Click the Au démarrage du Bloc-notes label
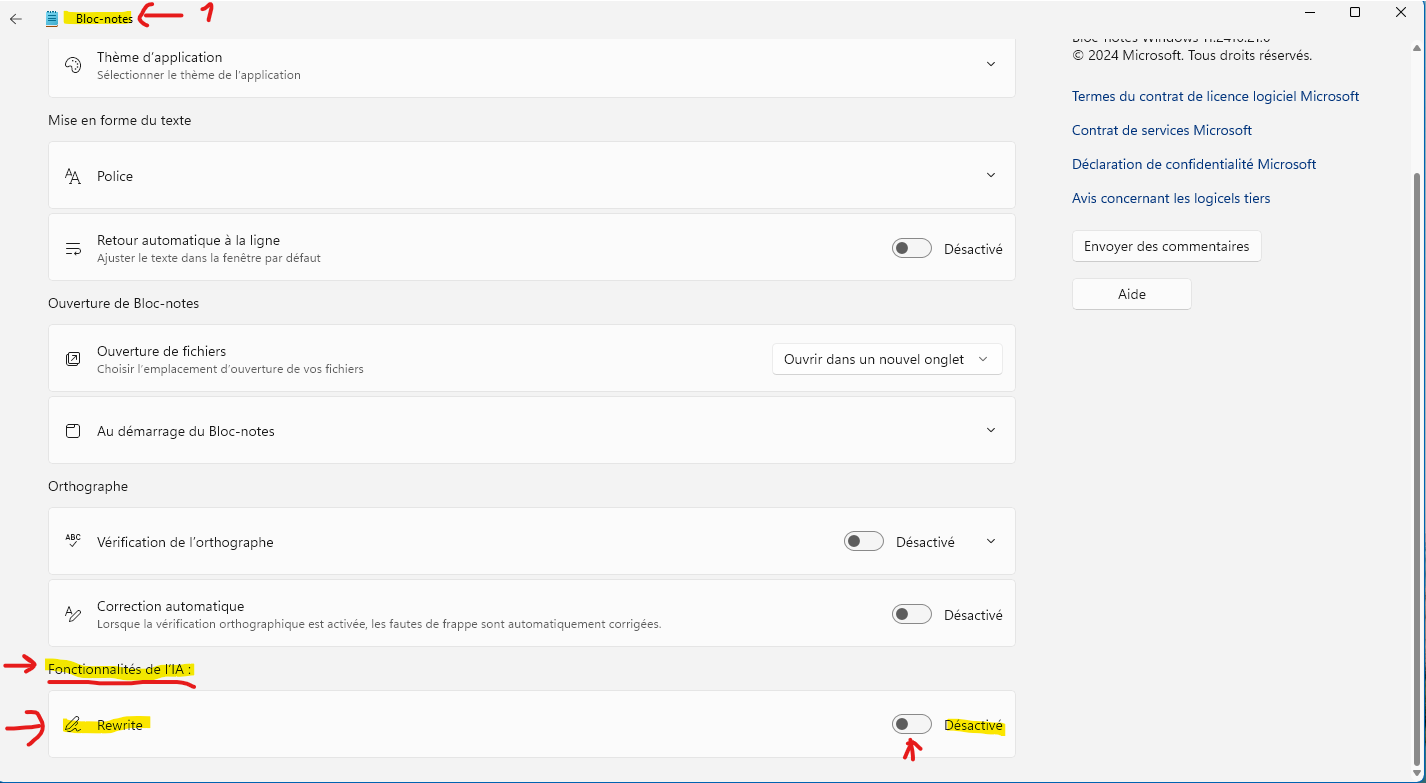The height and width of the screenshot is (783, 1426). pyautogui.click(x=185, y=431)
